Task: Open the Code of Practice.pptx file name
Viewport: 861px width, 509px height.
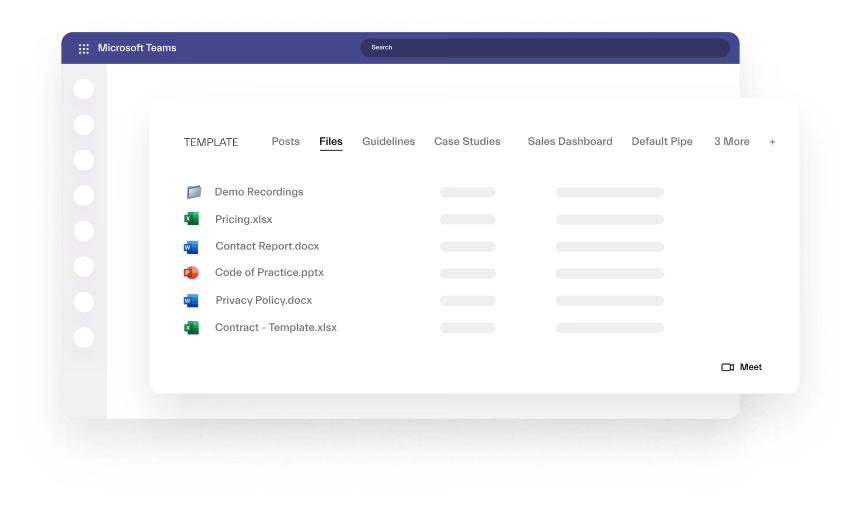Action: coord(269,272)
